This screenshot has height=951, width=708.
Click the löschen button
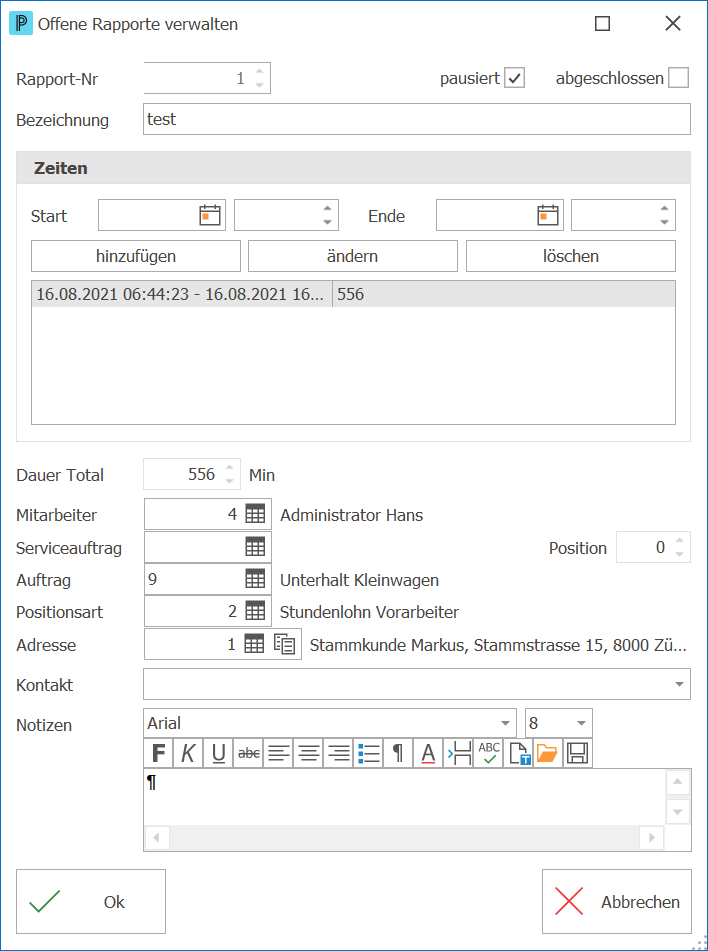click(571, 256)
